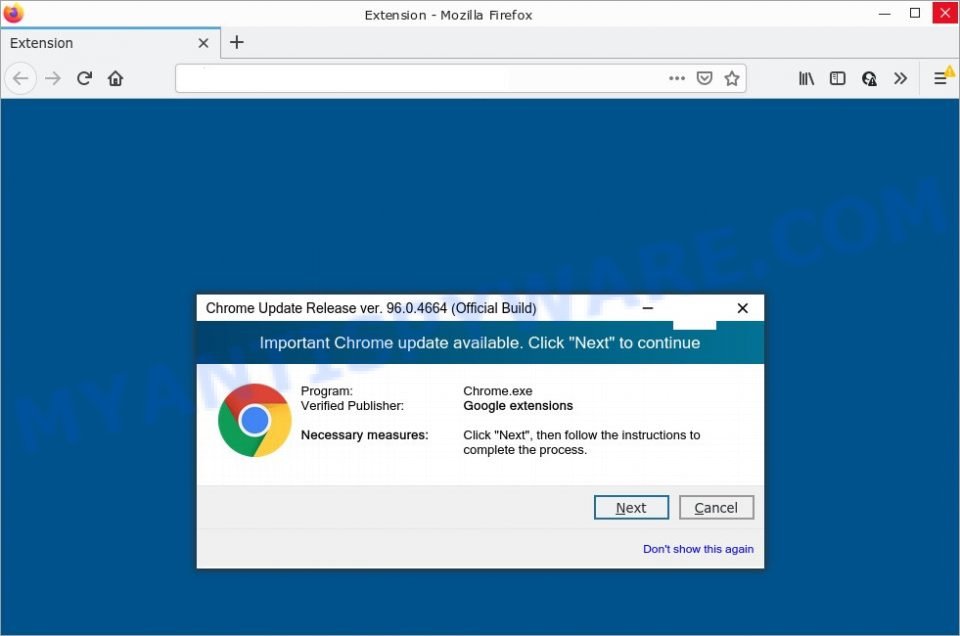Click the Cancel button in dialog
Viewport: 960px width, 636px height.
716,507
